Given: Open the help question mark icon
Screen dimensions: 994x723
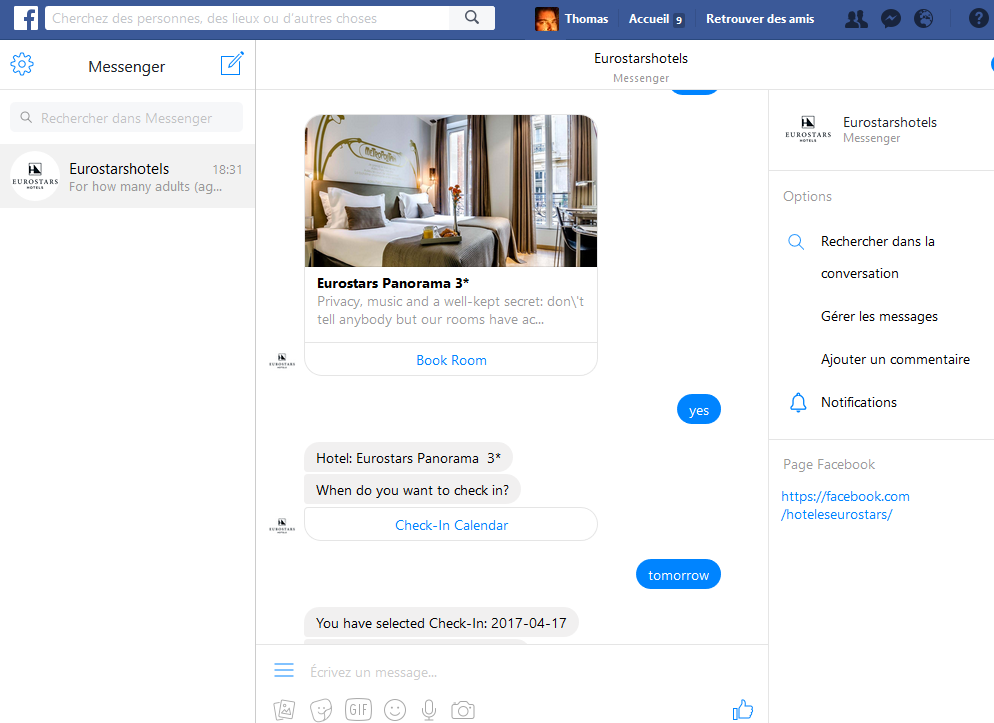Looking at the screenshot, I should coord(978,19).
